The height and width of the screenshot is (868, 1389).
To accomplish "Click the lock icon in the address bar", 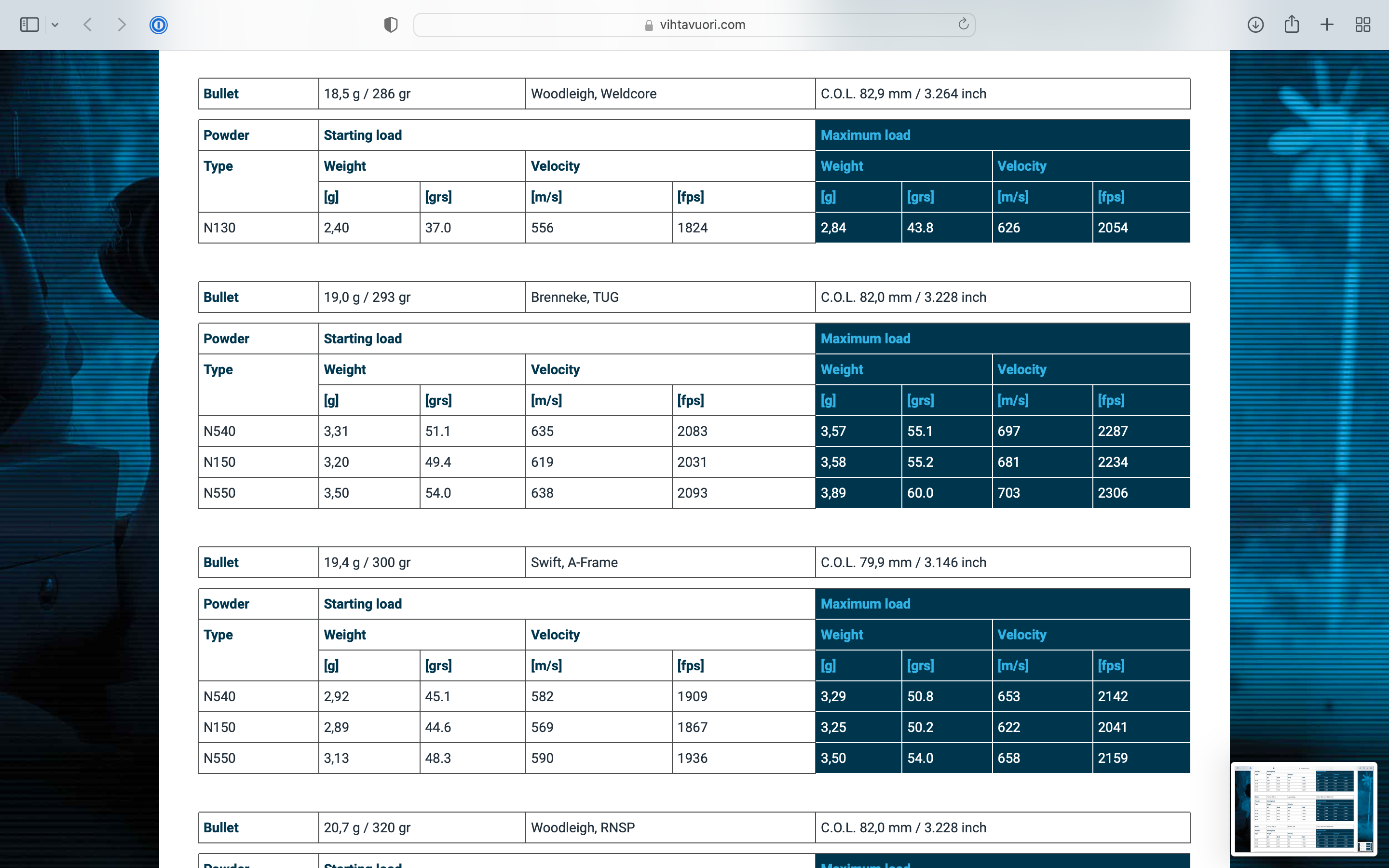I will coord(649,25).
